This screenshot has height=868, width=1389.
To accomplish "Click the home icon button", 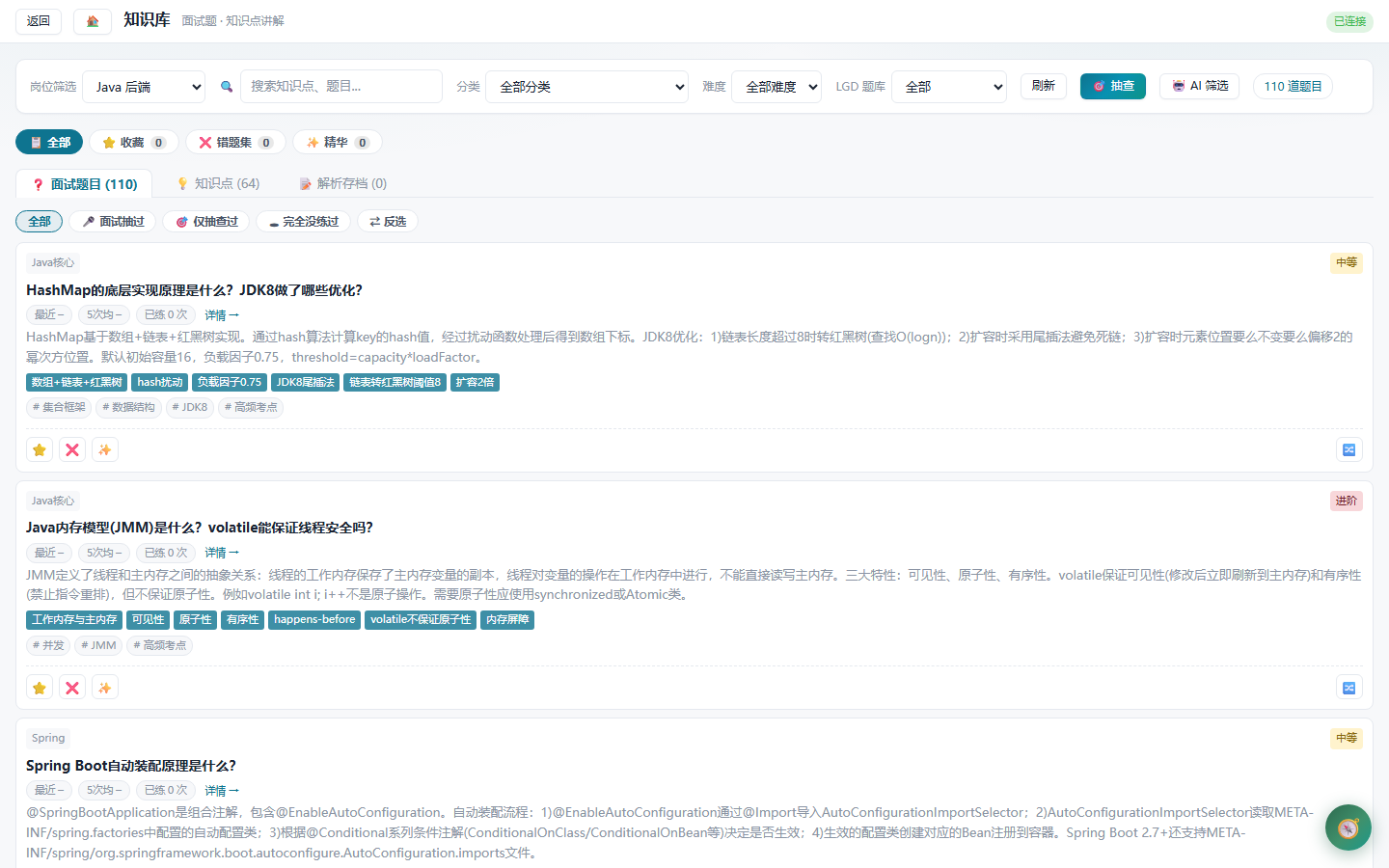I will point(93,21).
